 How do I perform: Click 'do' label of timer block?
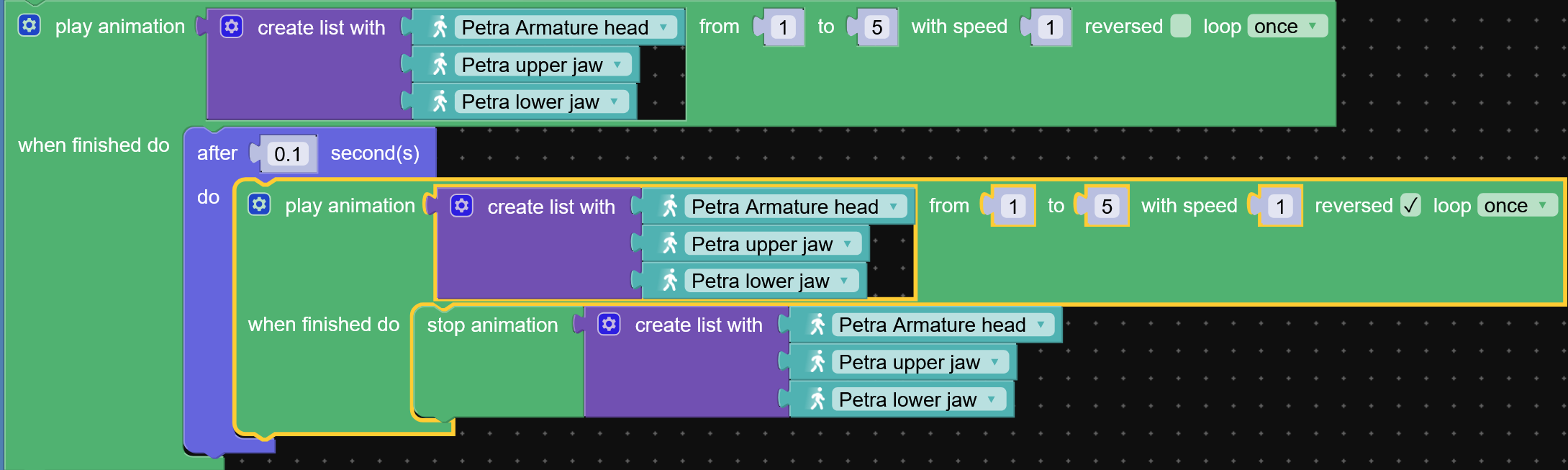(208, 196)
